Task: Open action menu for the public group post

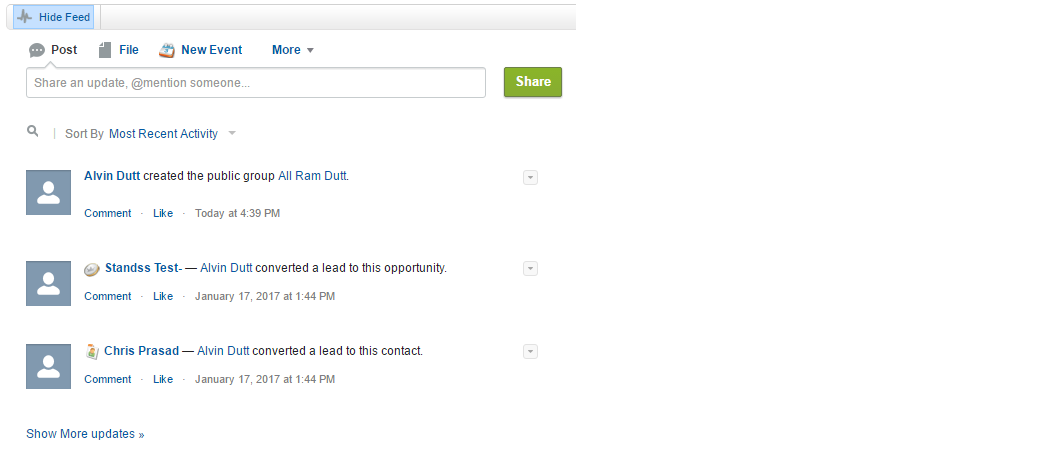Action: tap(530, 177)
